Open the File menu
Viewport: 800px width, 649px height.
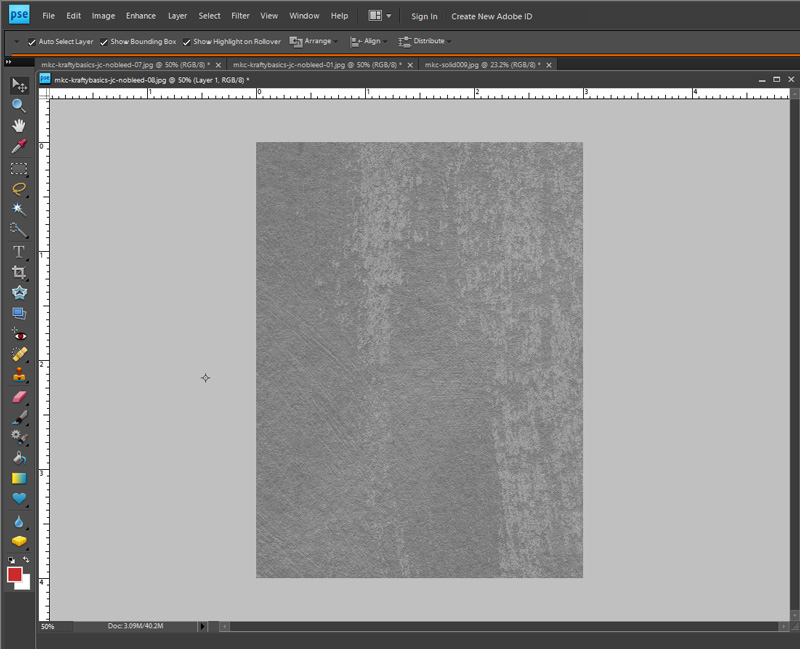48,16
